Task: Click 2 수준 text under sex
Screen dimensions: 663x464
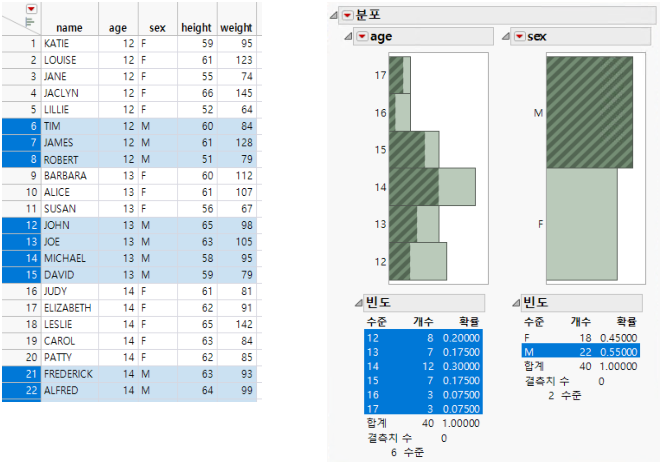Action: coord(564,395)
